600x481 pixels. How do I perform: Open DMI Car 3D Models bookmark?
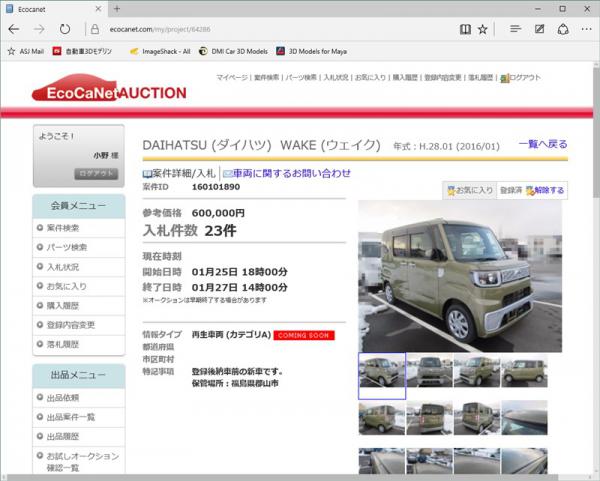[233, 51]
